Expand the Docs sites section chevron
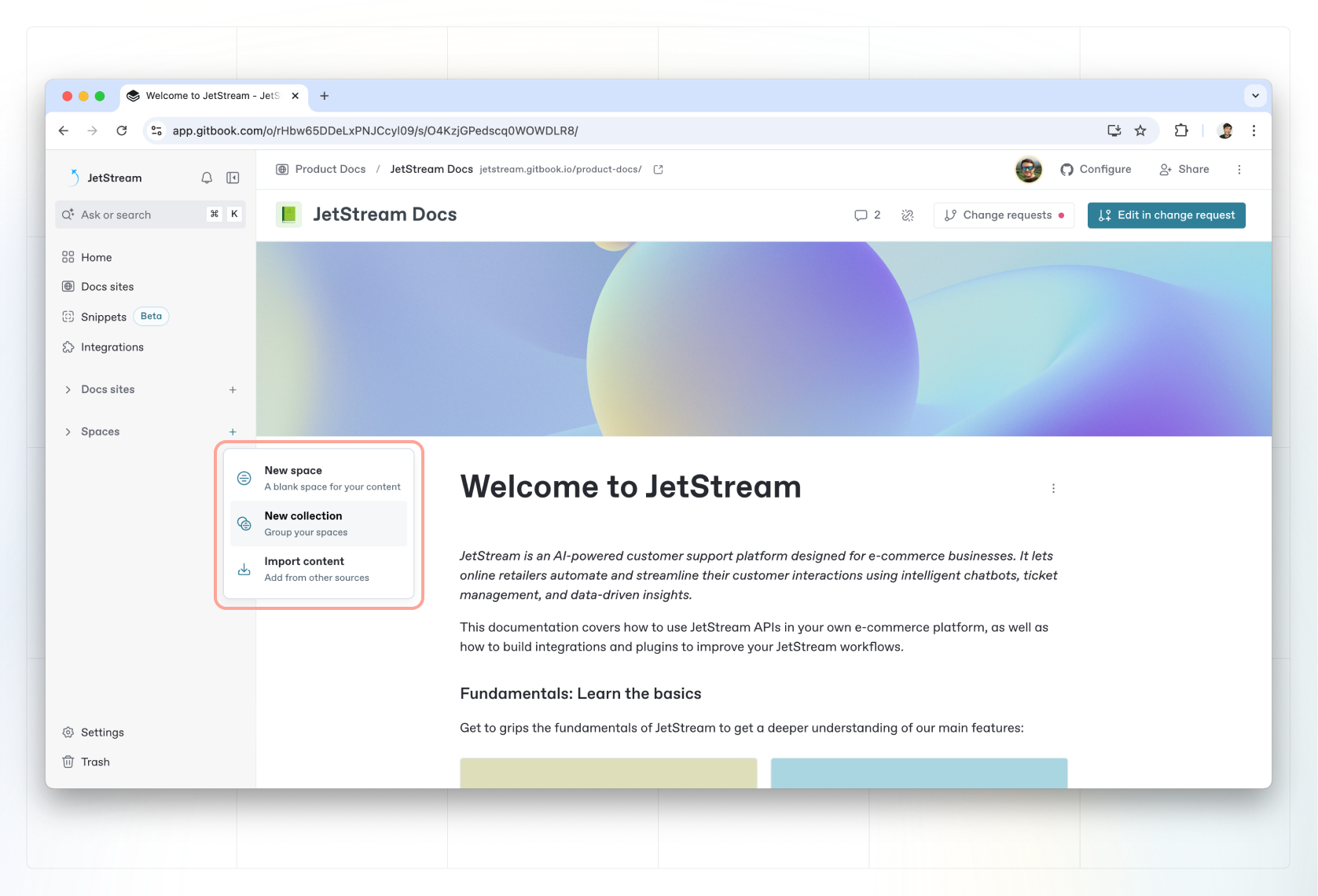 coord(68,390)
